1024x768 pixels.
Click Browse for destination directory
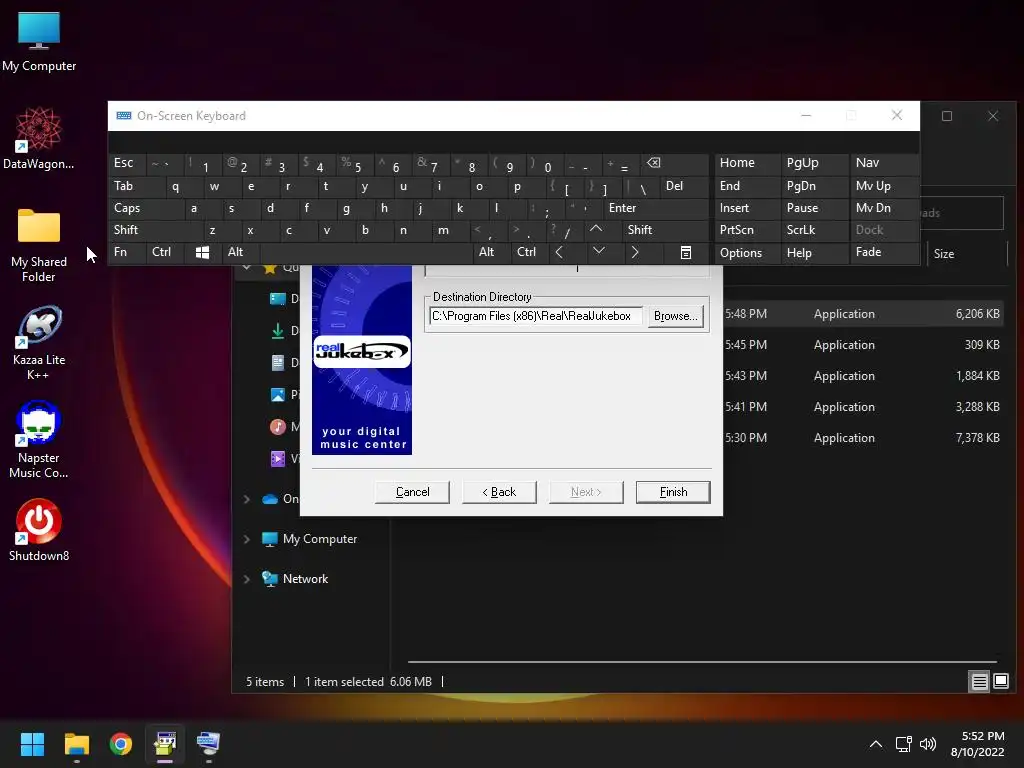(x=675, y=316)
